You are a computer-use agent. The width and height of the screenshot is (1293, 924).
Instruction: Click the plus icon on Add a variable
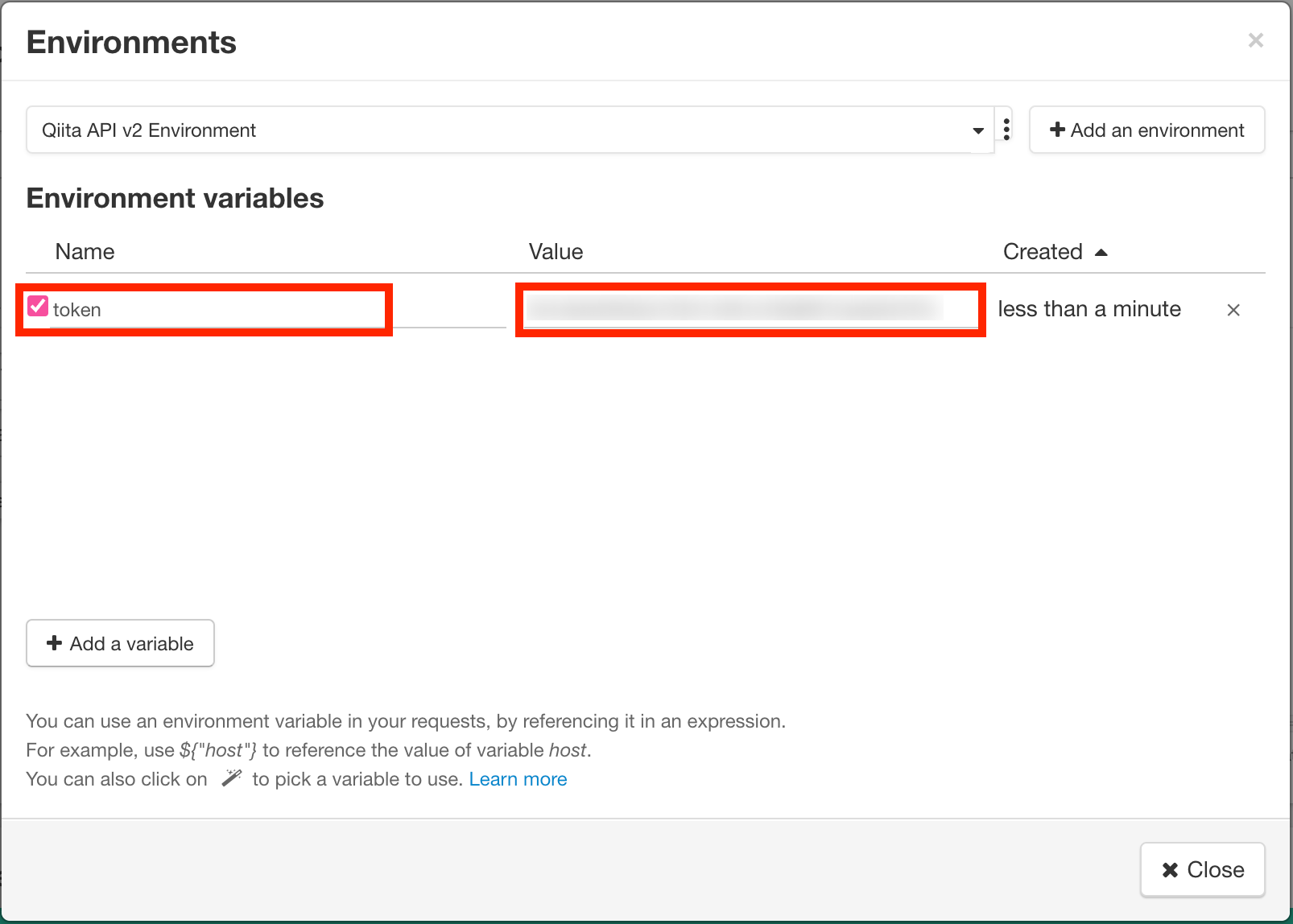(x=54, y=643)
